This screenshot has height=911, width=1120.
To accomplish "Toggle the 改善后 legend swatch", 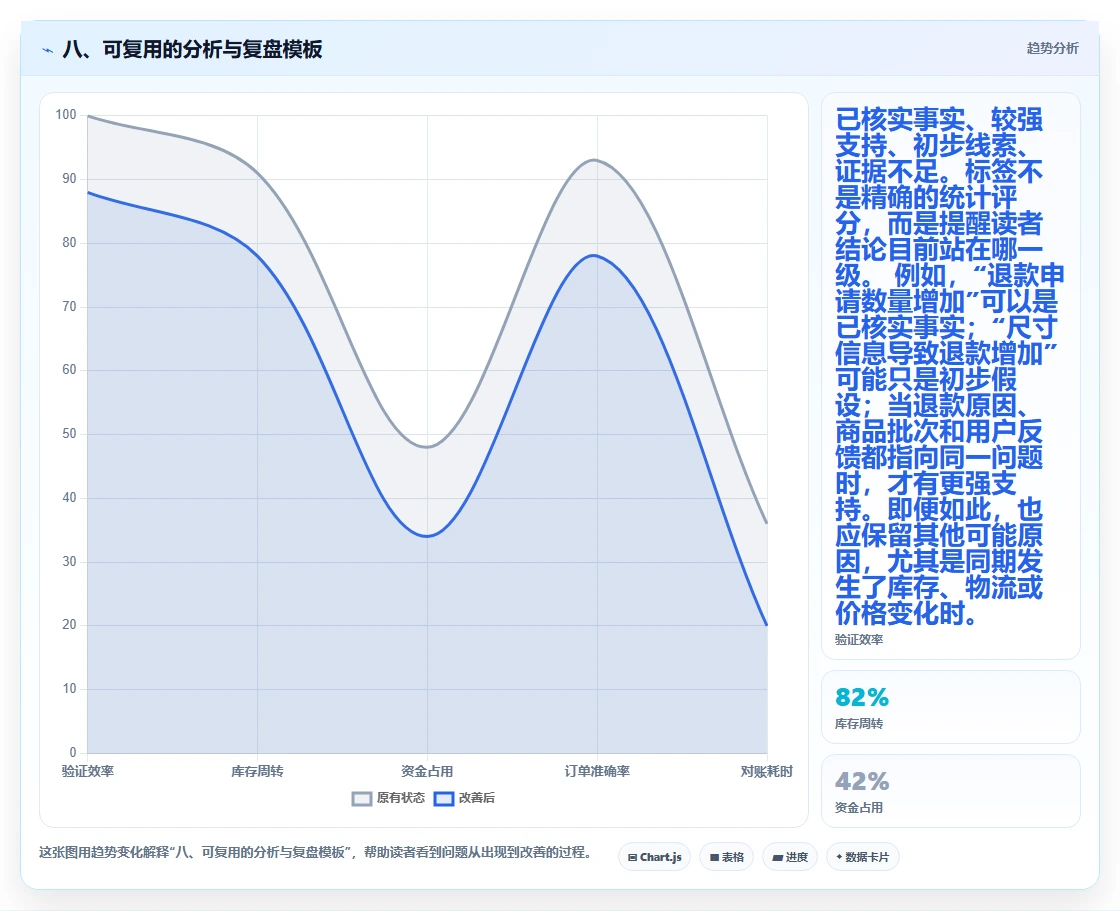I will pyautogui.click(x=444, y=798).
